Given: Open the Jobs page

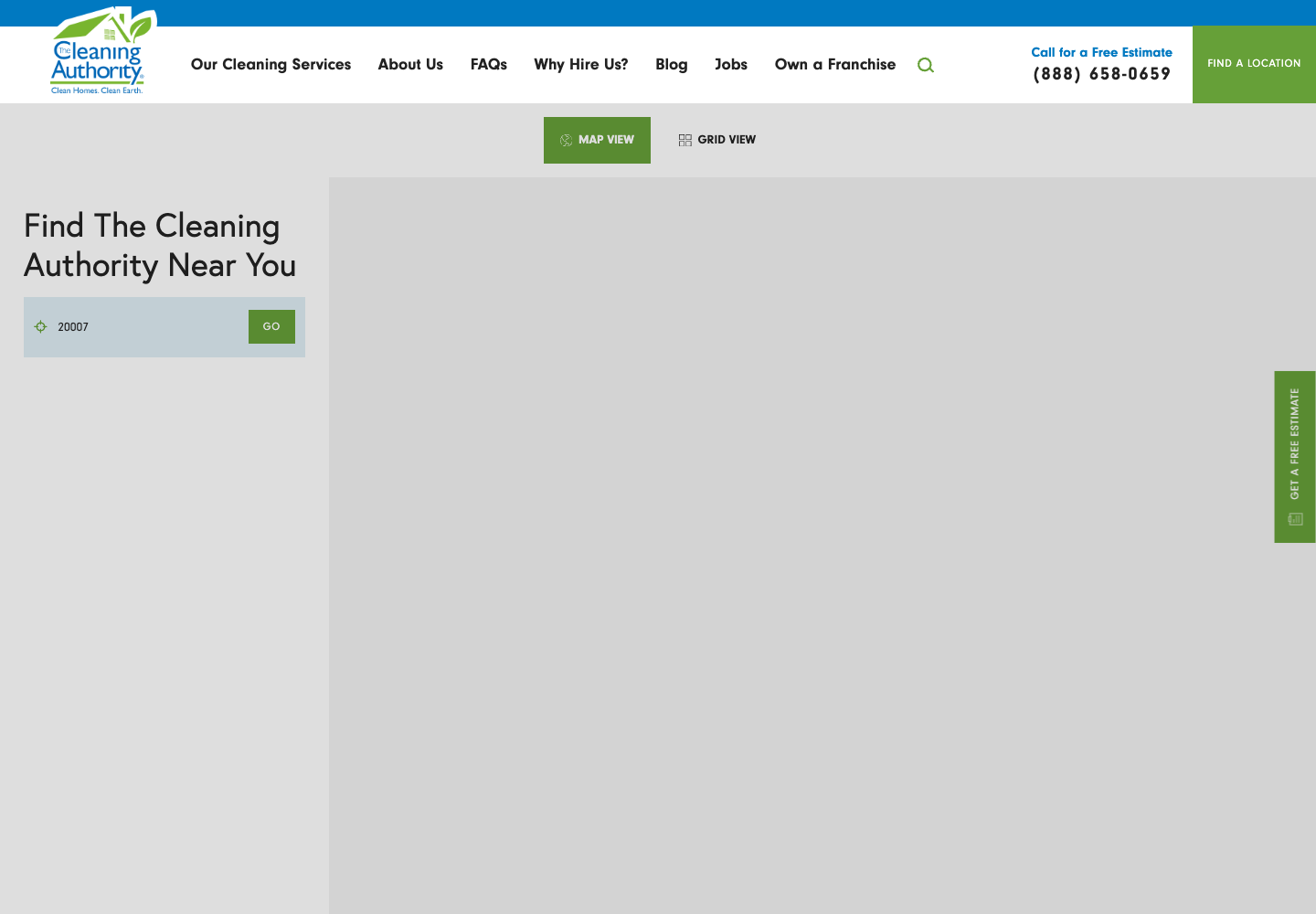Looking at the screenshot, I should pos(731,64).
